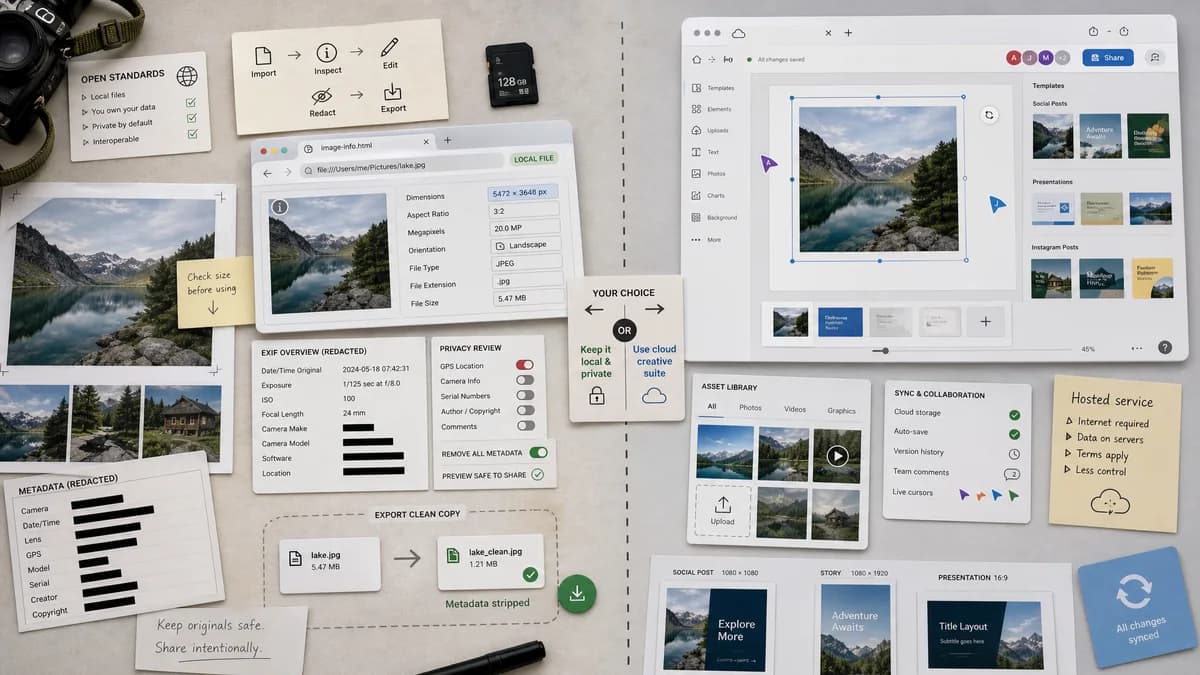Click the LOCAL FILE badge
The image size is (1200, 675).
532,159
